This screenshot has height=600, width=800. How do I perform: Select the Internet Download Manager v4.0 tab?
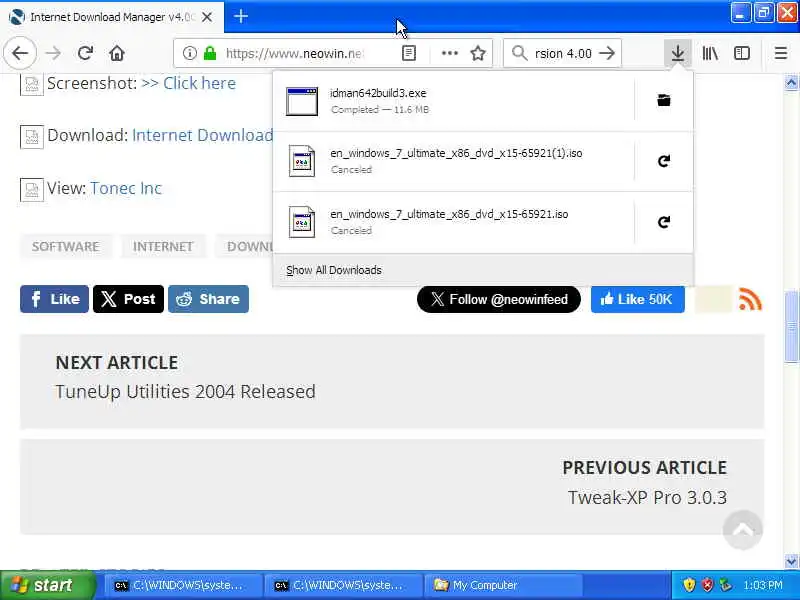[x=112, y=17]
